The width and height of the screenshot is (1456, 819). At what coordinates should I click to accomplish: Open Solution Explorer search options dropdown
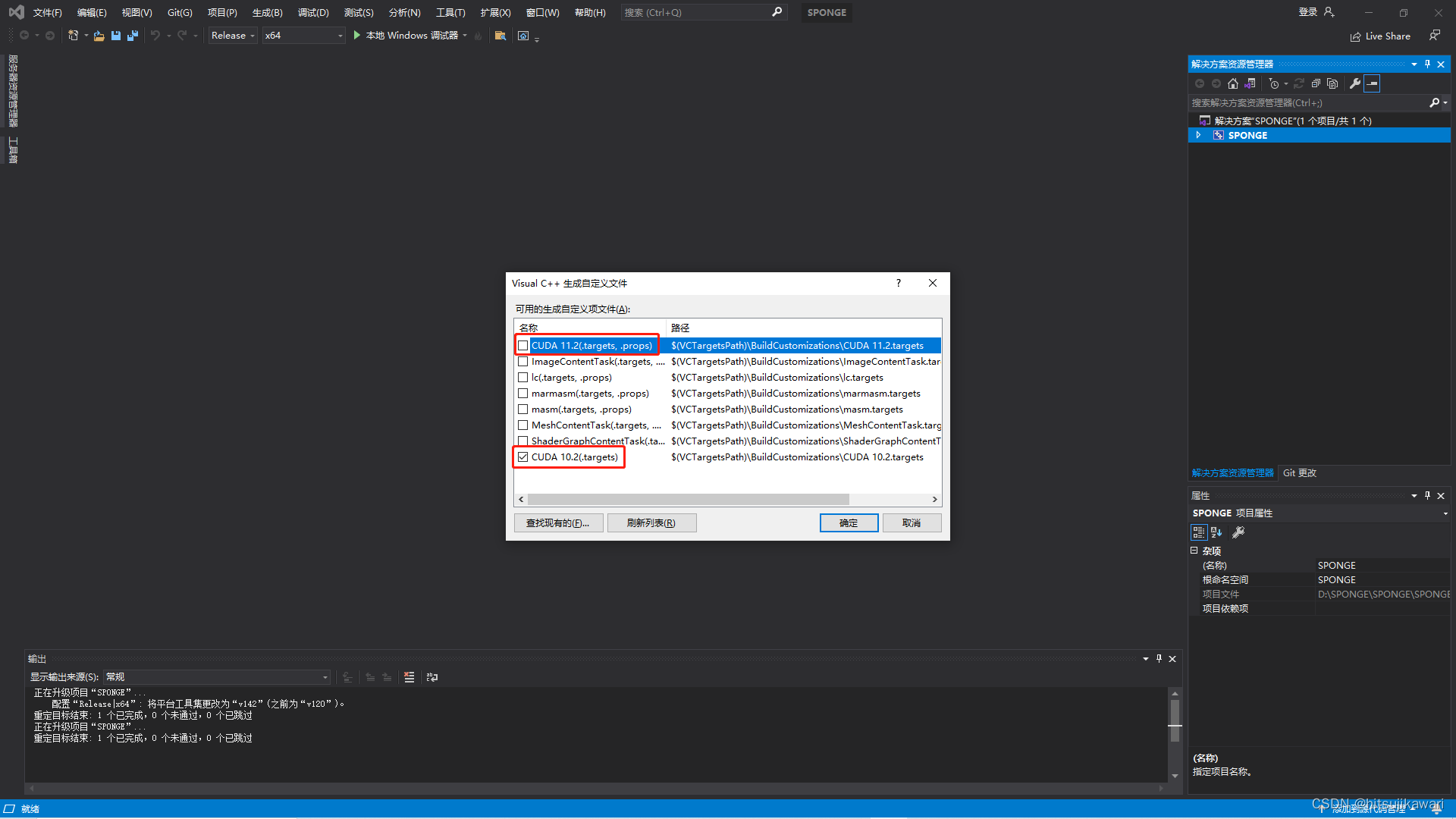[x=1445, y=102]
